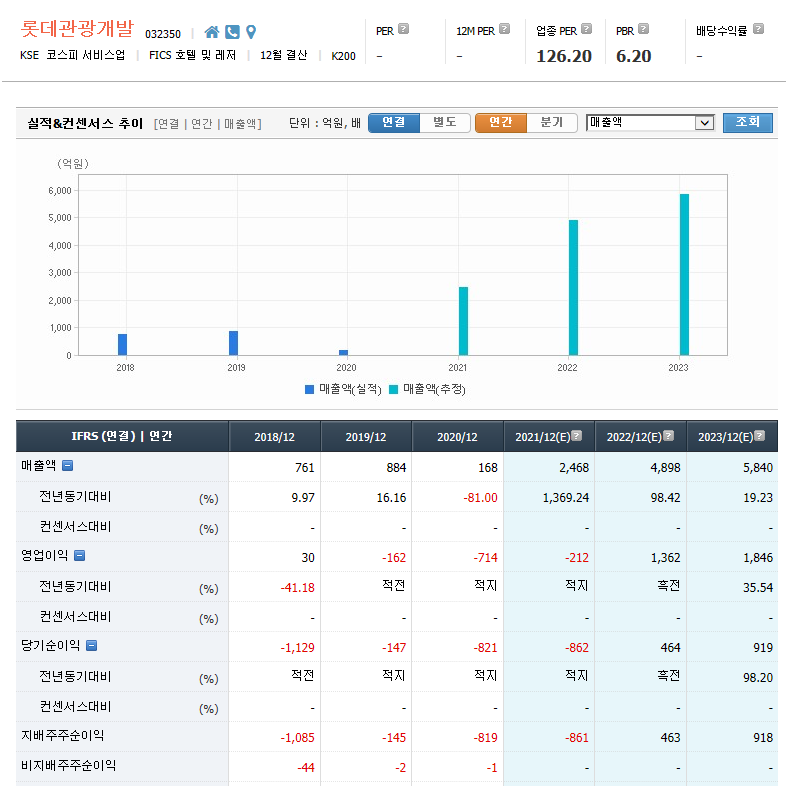Collapse the 매출액 row details
Viewport: 786px width, 786px height.
click(x=67, y=466)
